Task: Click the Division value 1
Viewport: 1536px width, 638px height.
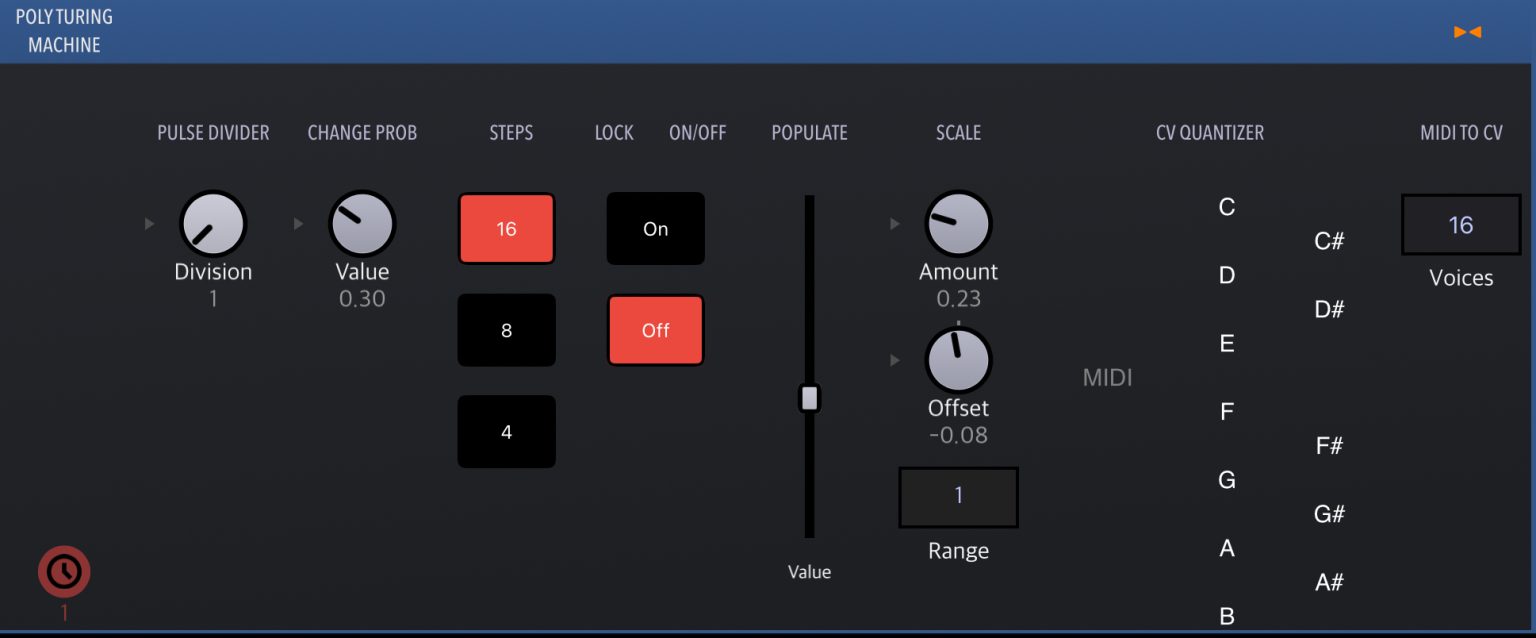Action: [x=213, y=298]
